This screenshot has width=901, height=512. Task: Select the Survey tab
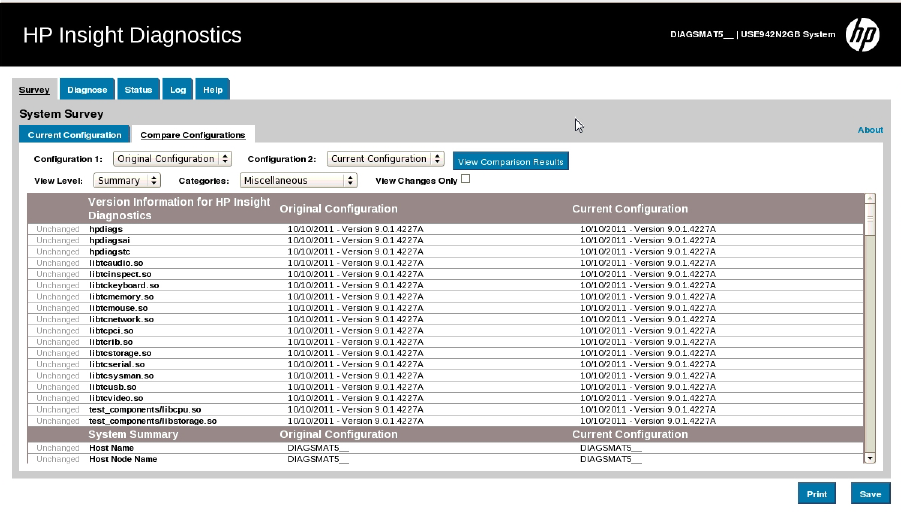(34, 90)
